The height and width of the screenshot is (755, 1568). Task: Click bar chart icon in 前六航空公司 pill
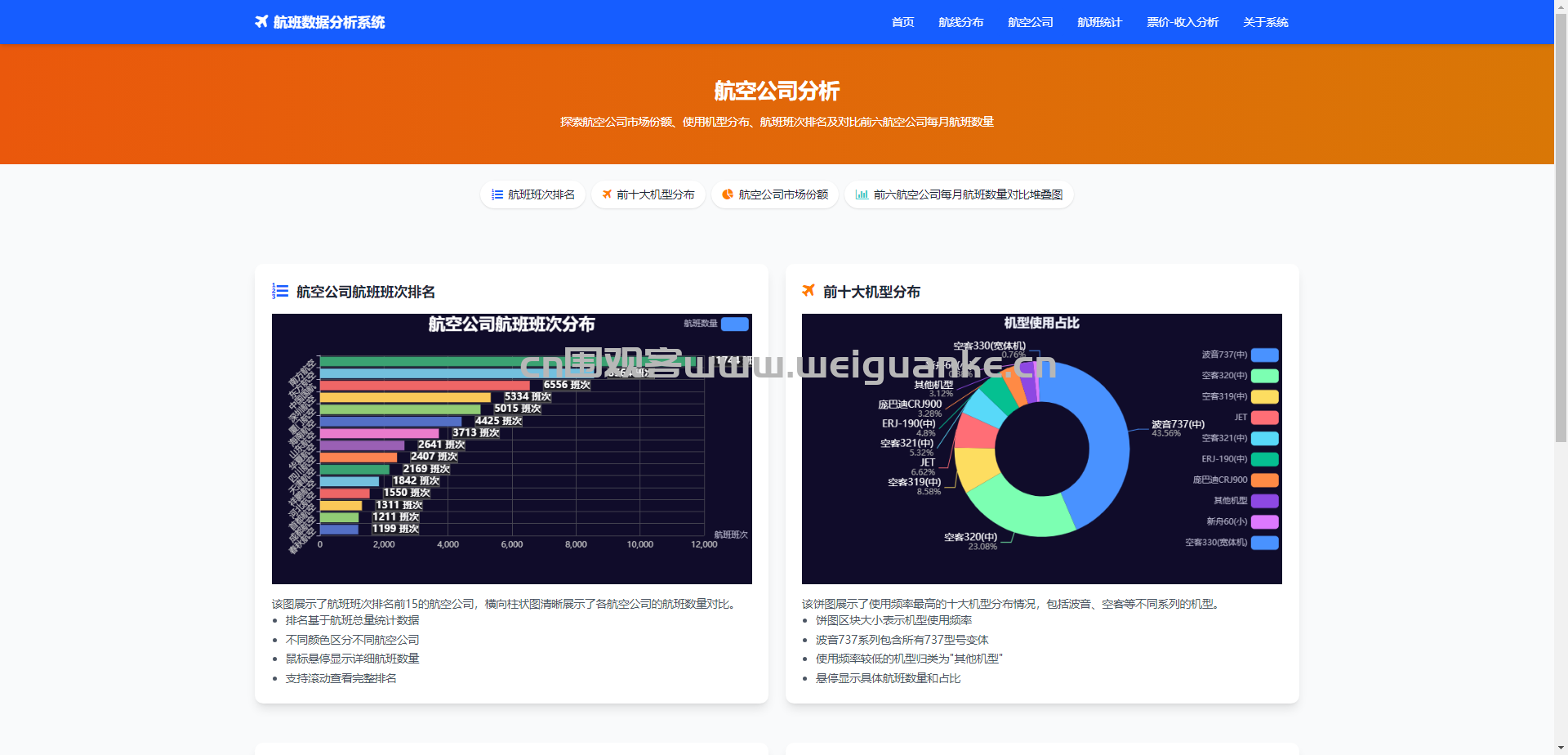861,194
